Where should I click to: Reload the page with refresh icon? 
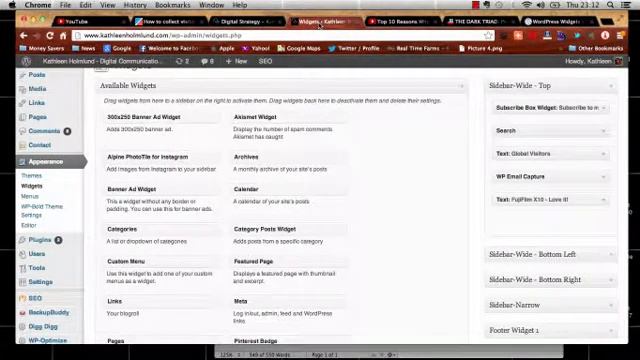pyautogui.click(x=50, y=36)
